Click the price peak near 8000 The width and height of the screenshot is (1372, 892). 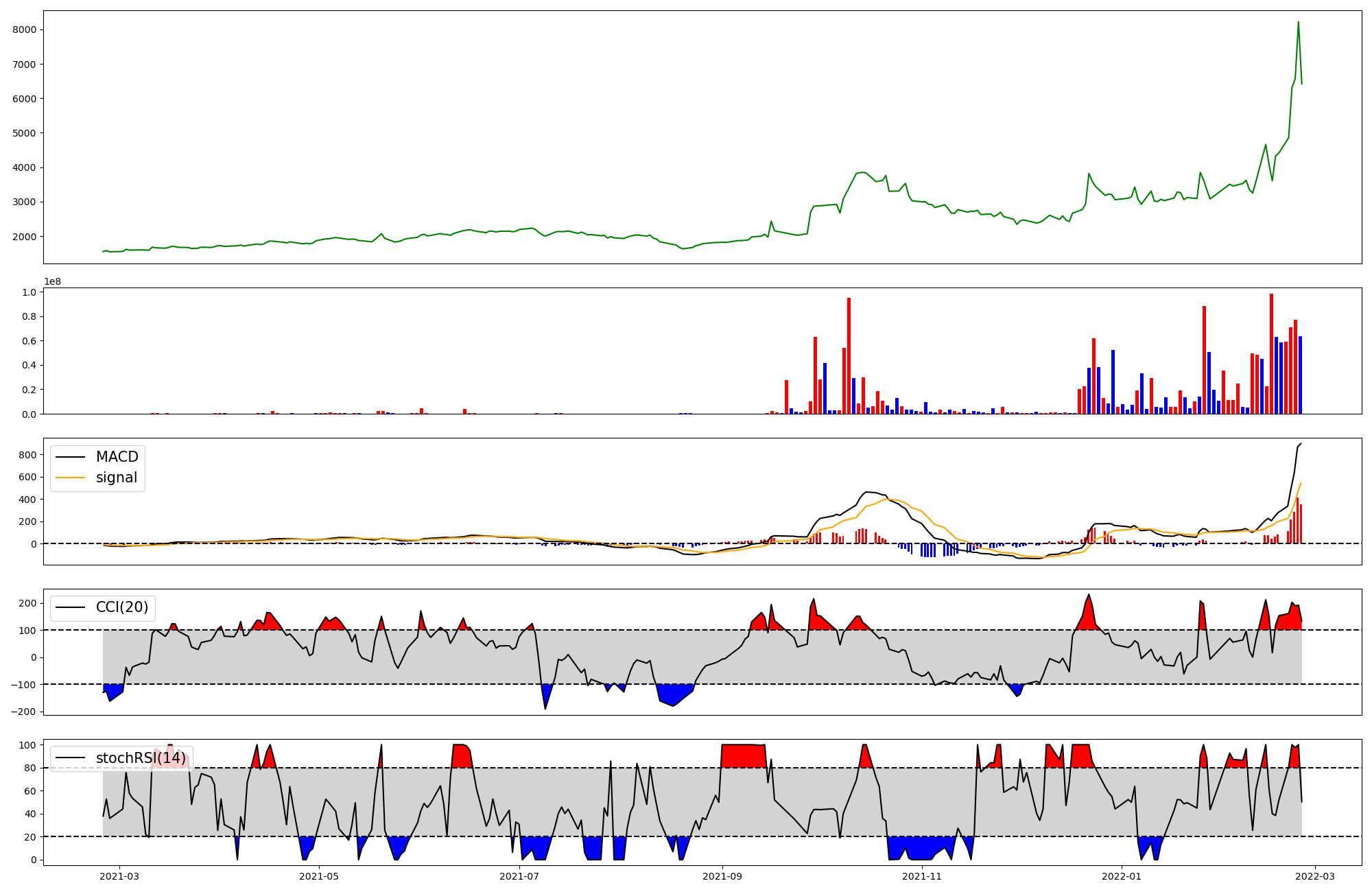(x=1298, y=23)
